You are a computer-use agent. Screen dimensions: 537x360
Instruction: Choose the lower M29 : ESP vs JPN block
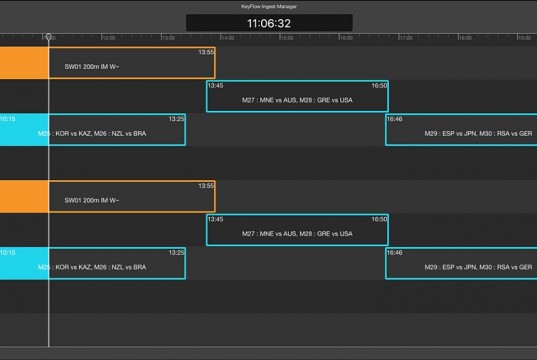click(x=461, y=263)
